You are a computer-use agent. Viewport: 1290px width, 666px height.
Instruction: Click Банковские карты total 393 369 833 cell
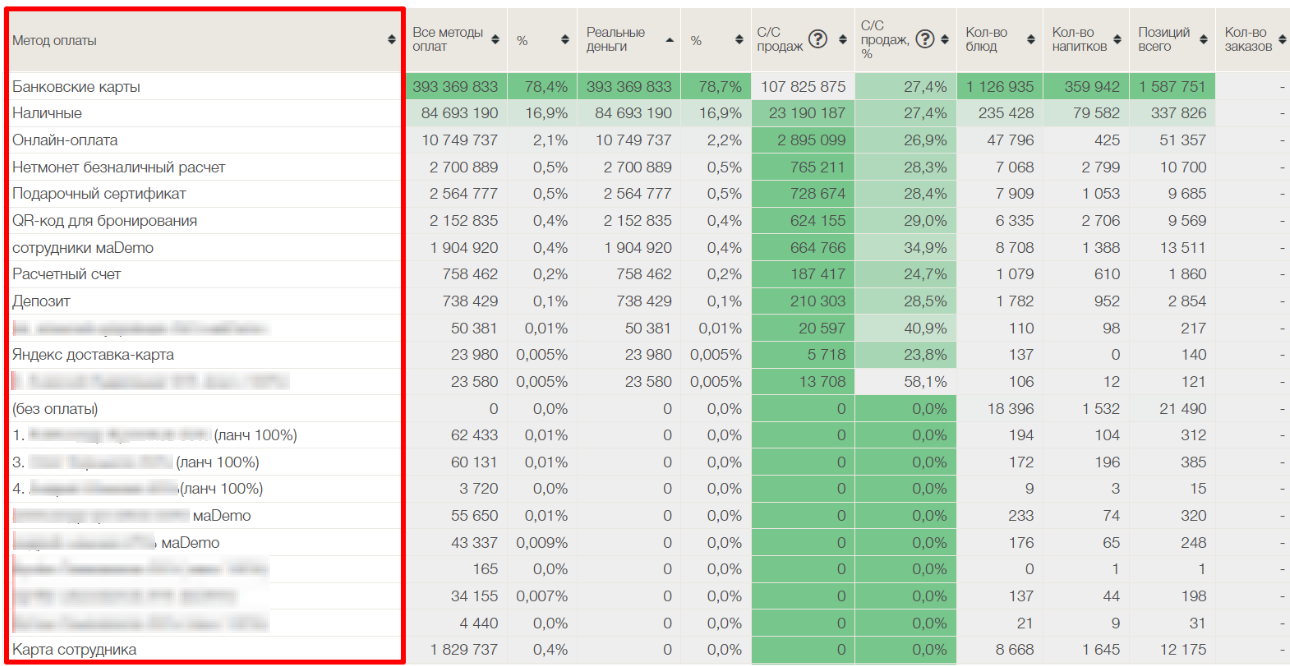[455, 87]
